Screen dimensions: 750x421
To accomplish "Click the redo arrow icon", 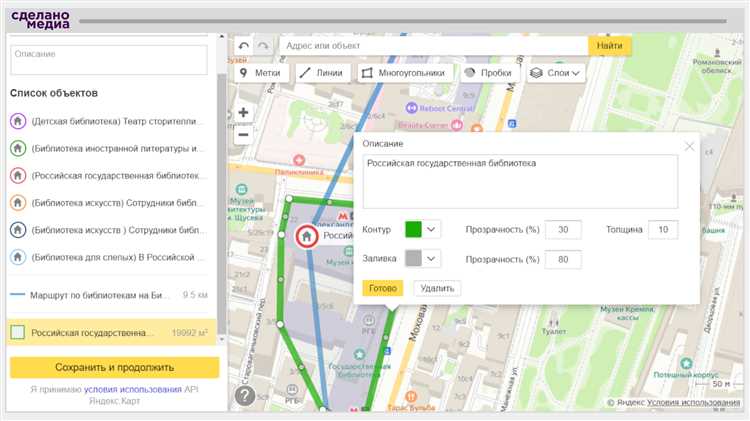I will 263,46.
